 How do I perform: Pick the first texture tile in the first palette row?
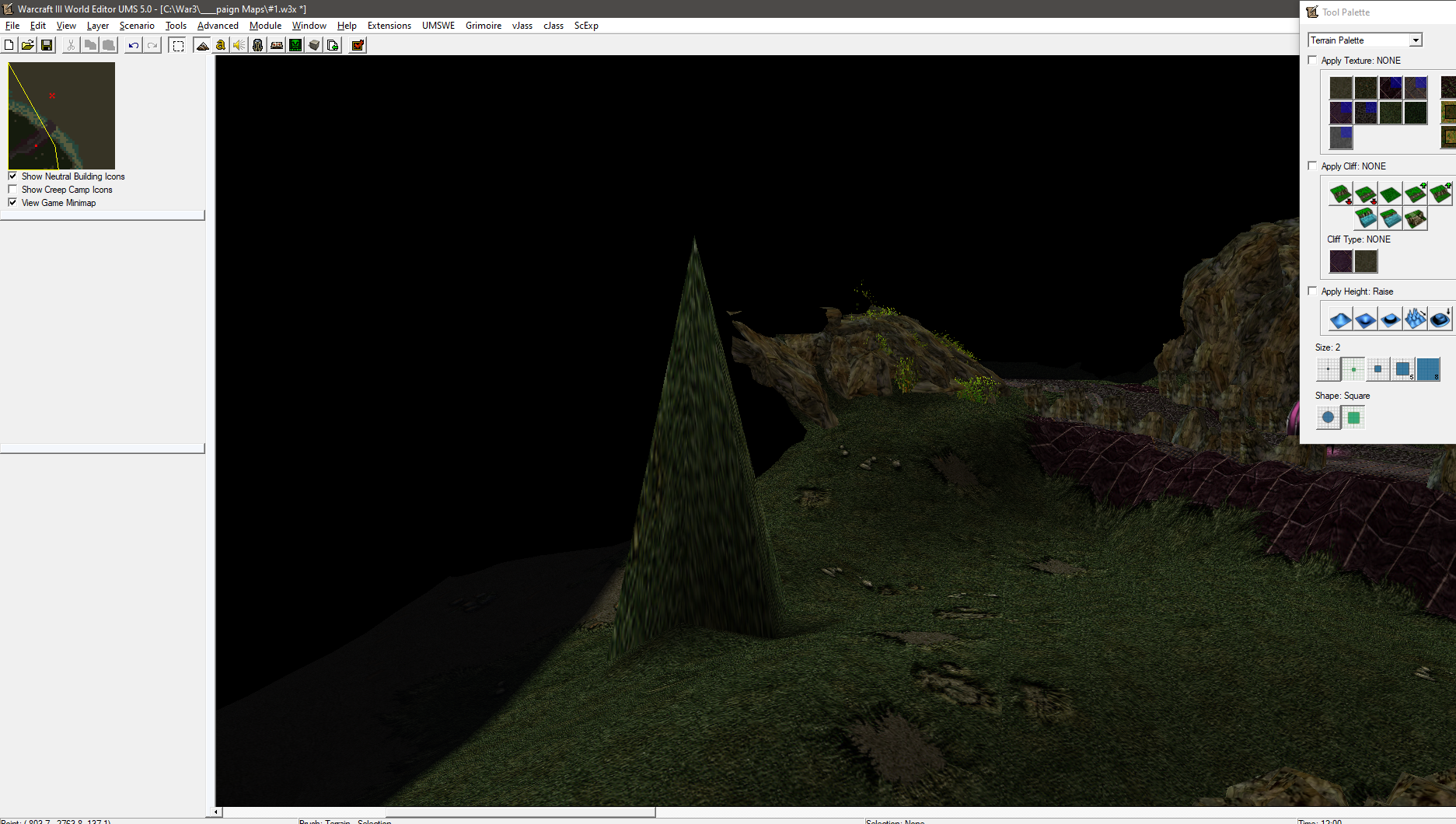pos(1341,88)
